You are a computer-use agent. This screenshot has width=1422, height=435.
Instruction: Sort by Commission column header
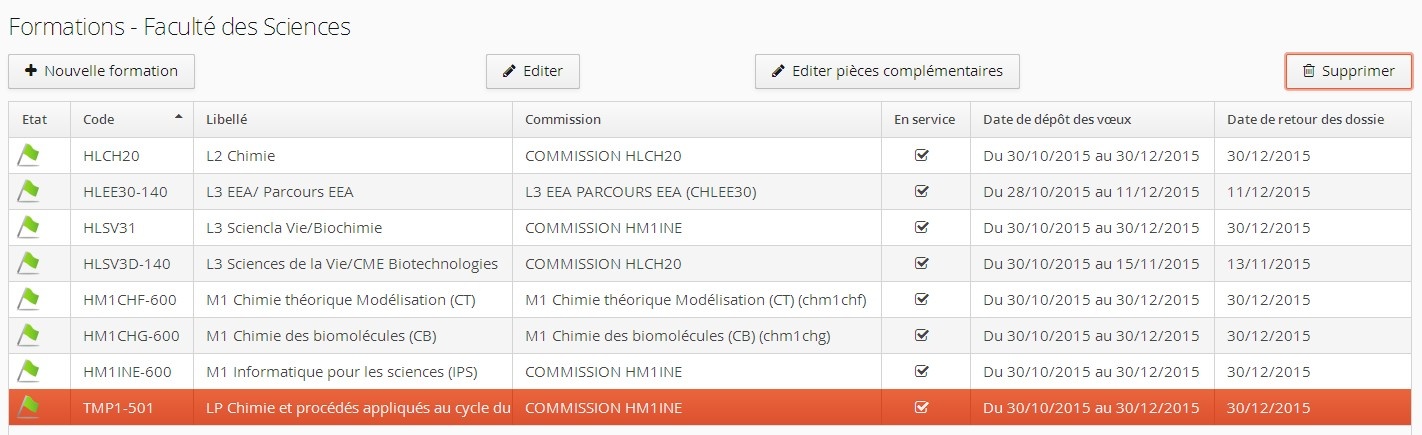click(x=563, y=119)
